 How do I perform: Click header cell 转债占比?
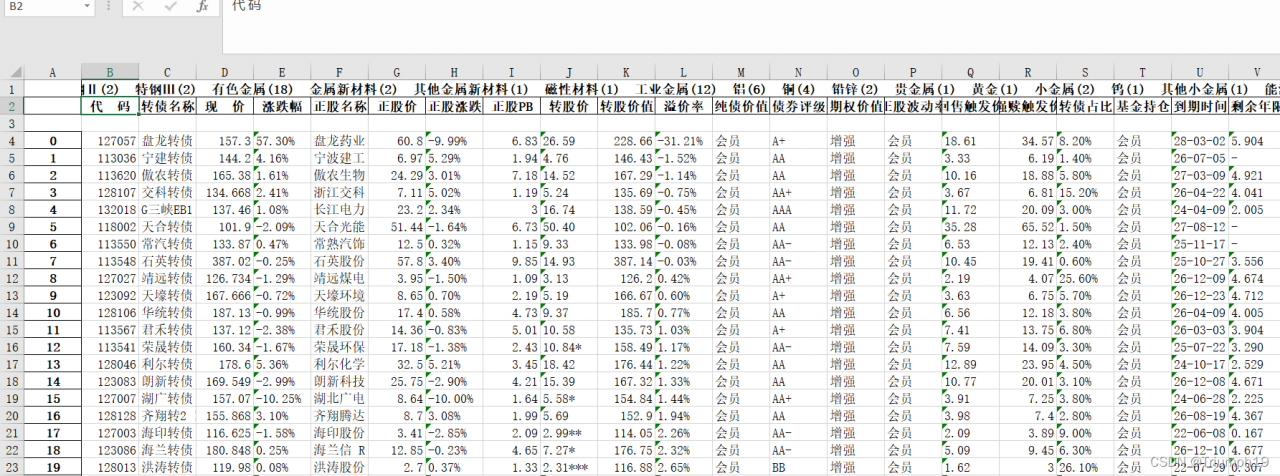pyautogui.click(x=1085, y=106)
